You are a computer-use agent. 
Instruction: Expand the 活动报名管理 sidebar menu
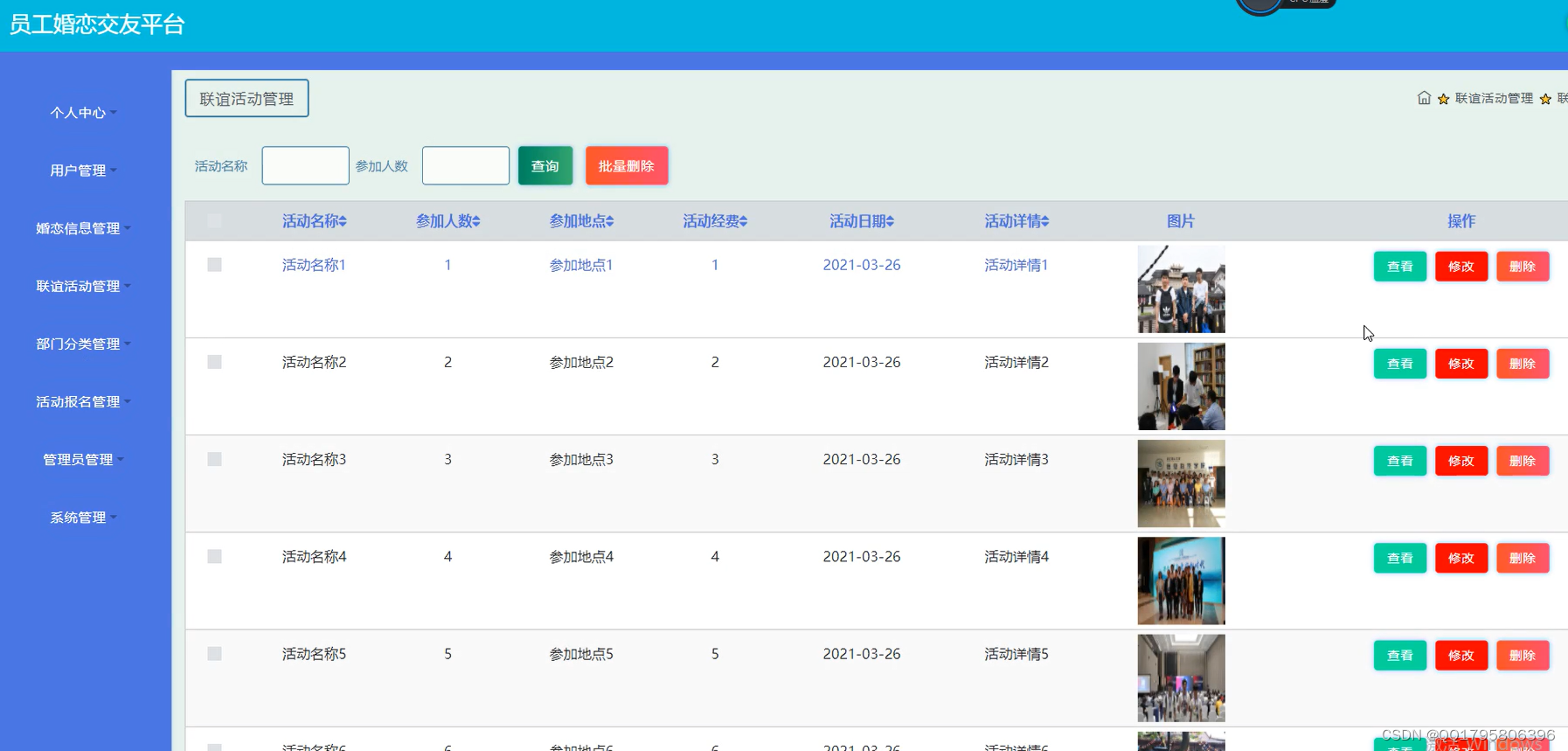pyautogui.click(x=83, y=401)
